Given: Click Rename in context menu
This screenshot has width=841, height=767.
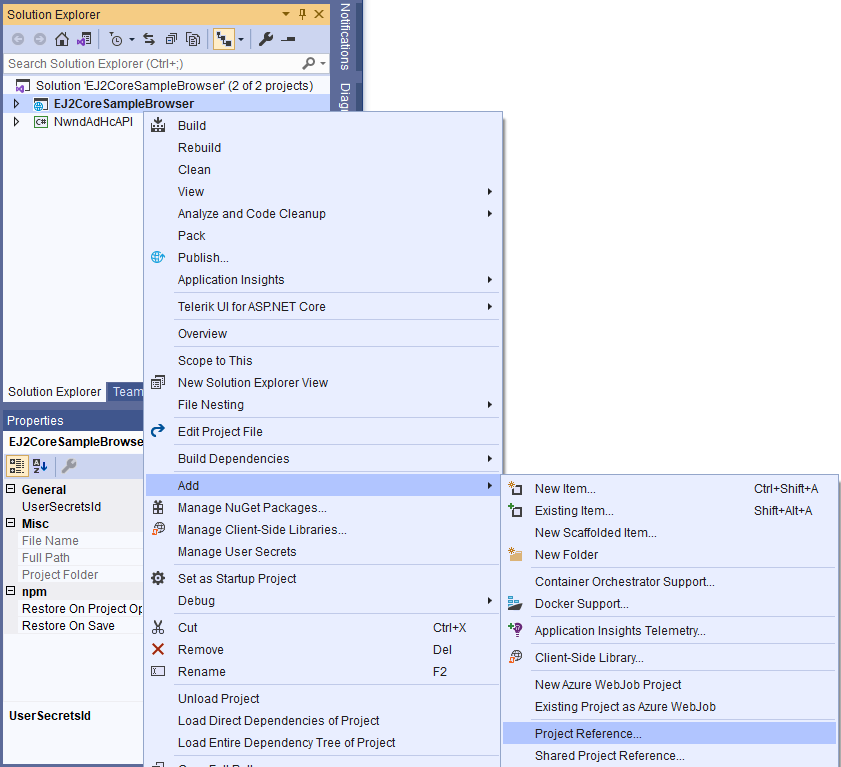Looking at the screenshot, I should (324, 672).
